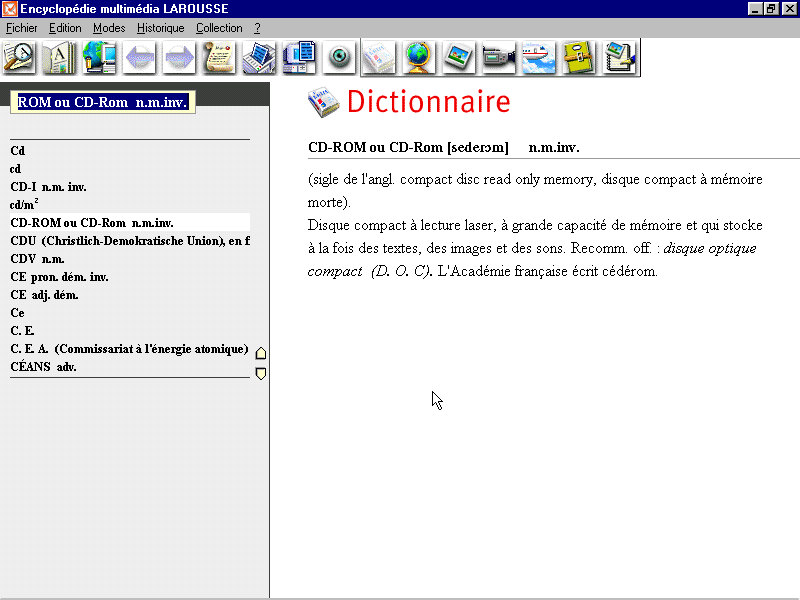Screen dimensions: 800x600
Task: Go forward with the right arrow icon
Action: [x=179, y=57]
